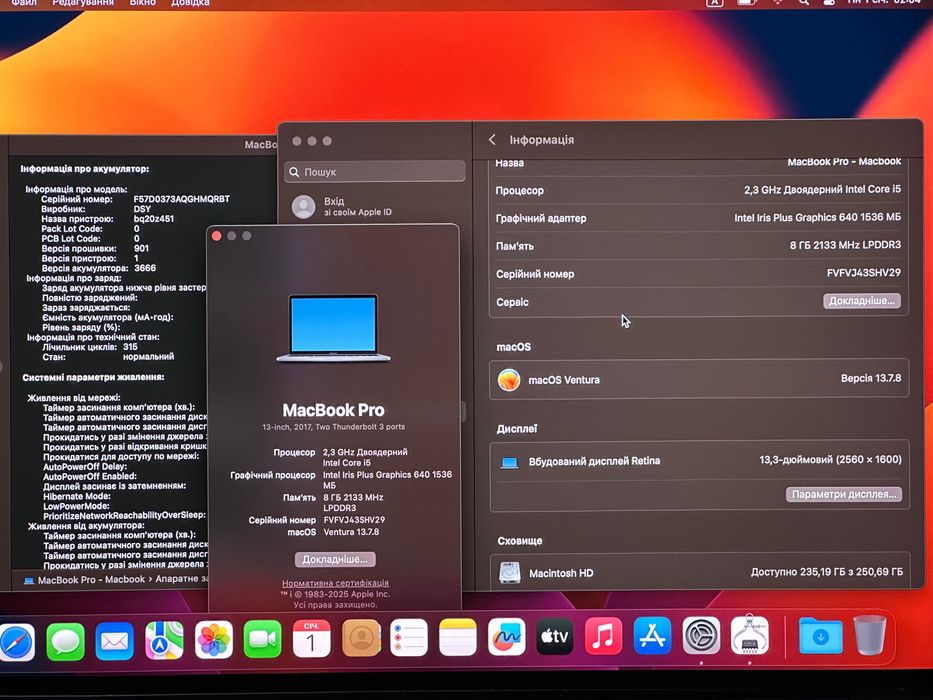Click the input source indicator in menu bar

pyautogui.click(x=715, y=2)
